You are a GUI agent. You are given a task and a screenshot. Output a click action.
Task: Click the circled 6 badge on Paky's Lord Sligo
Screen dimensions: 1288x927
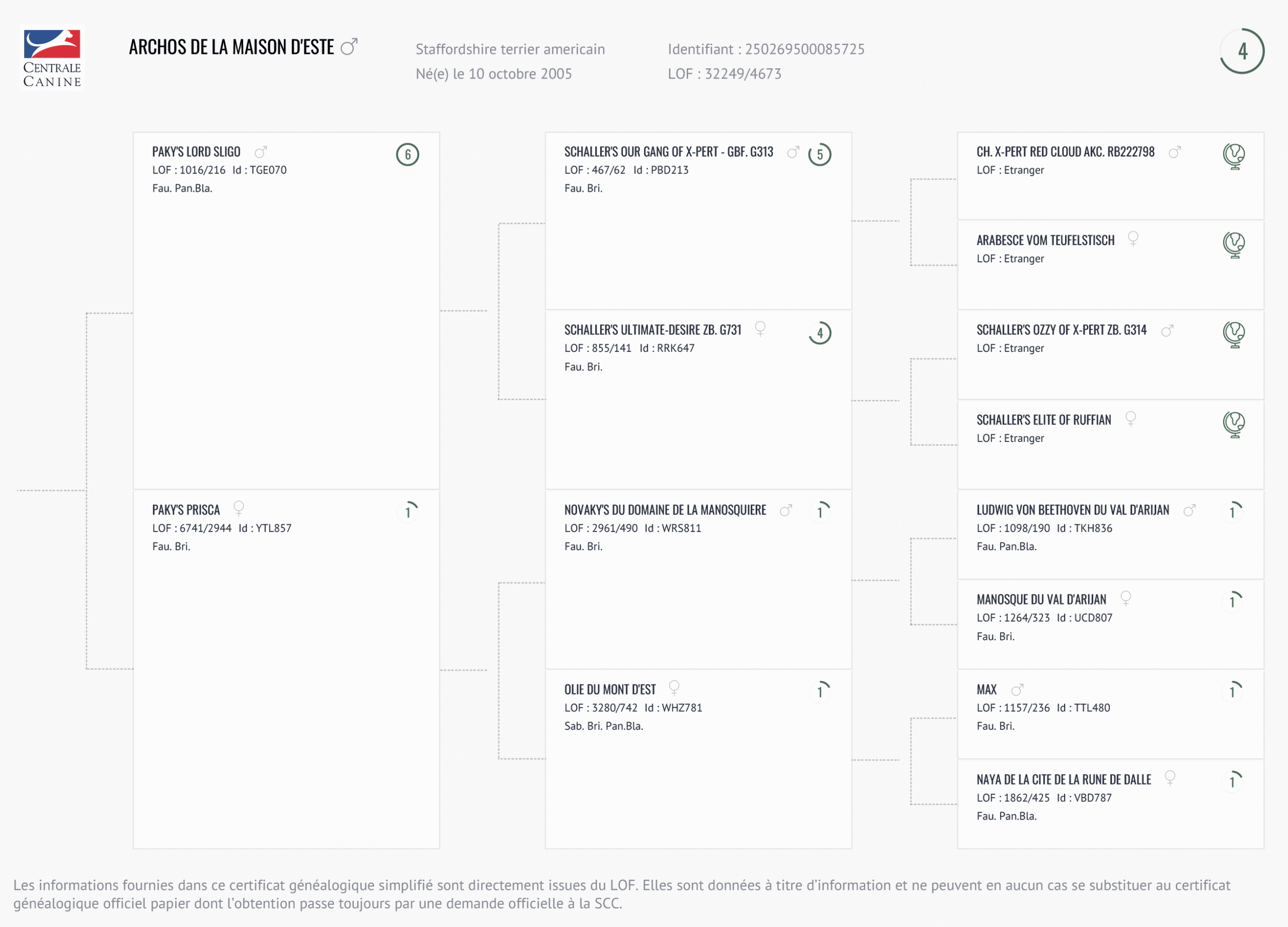pos(407,154)
